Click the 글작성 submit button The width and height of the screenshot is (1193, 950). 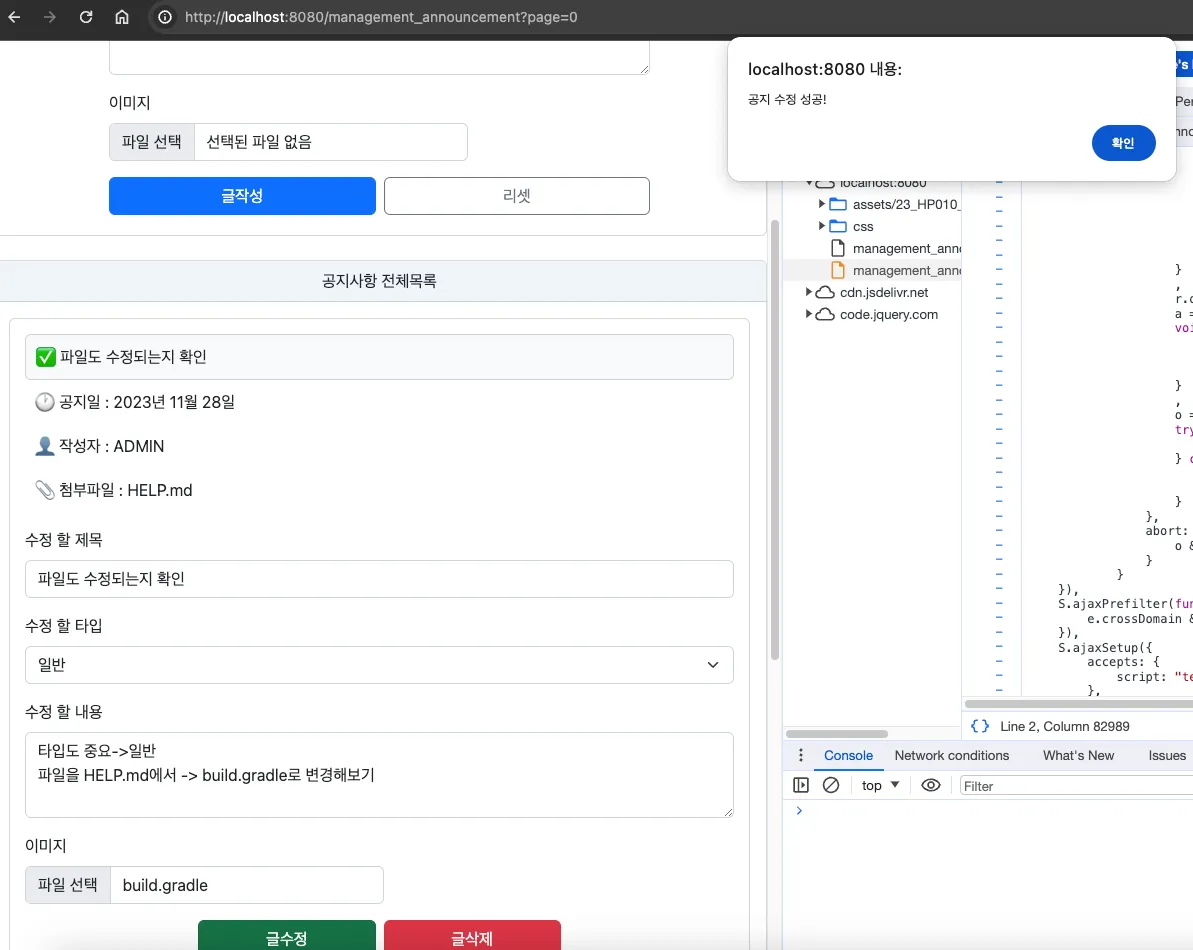[242, 196]
